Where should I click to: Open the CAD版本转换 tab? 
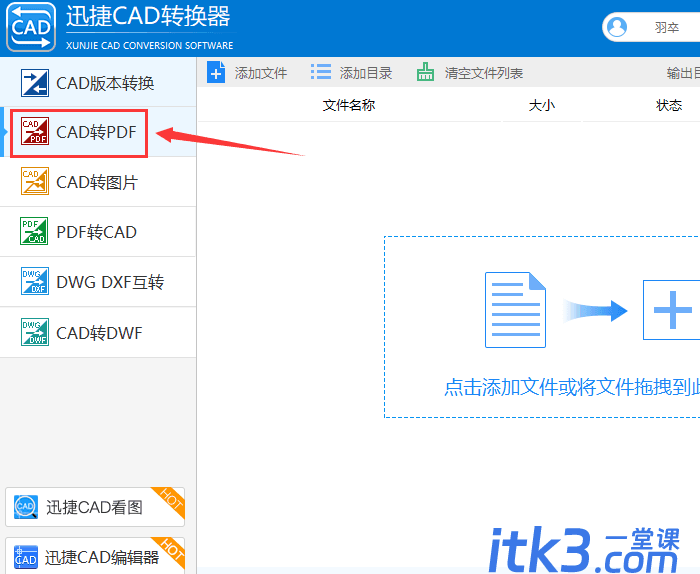[x=98, y=82]
